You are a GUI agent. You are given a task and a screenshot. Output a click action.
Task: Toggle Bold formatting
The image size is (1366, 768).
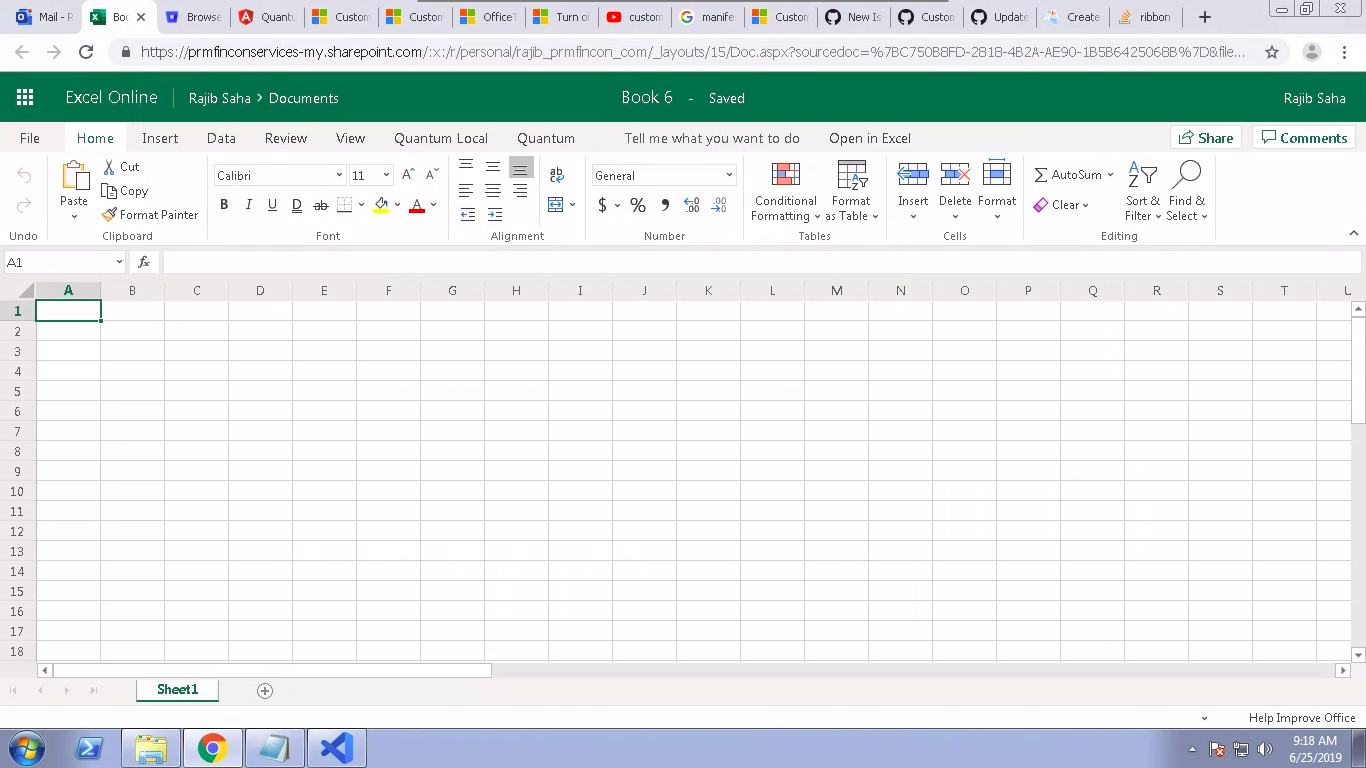tap(224, 205)
